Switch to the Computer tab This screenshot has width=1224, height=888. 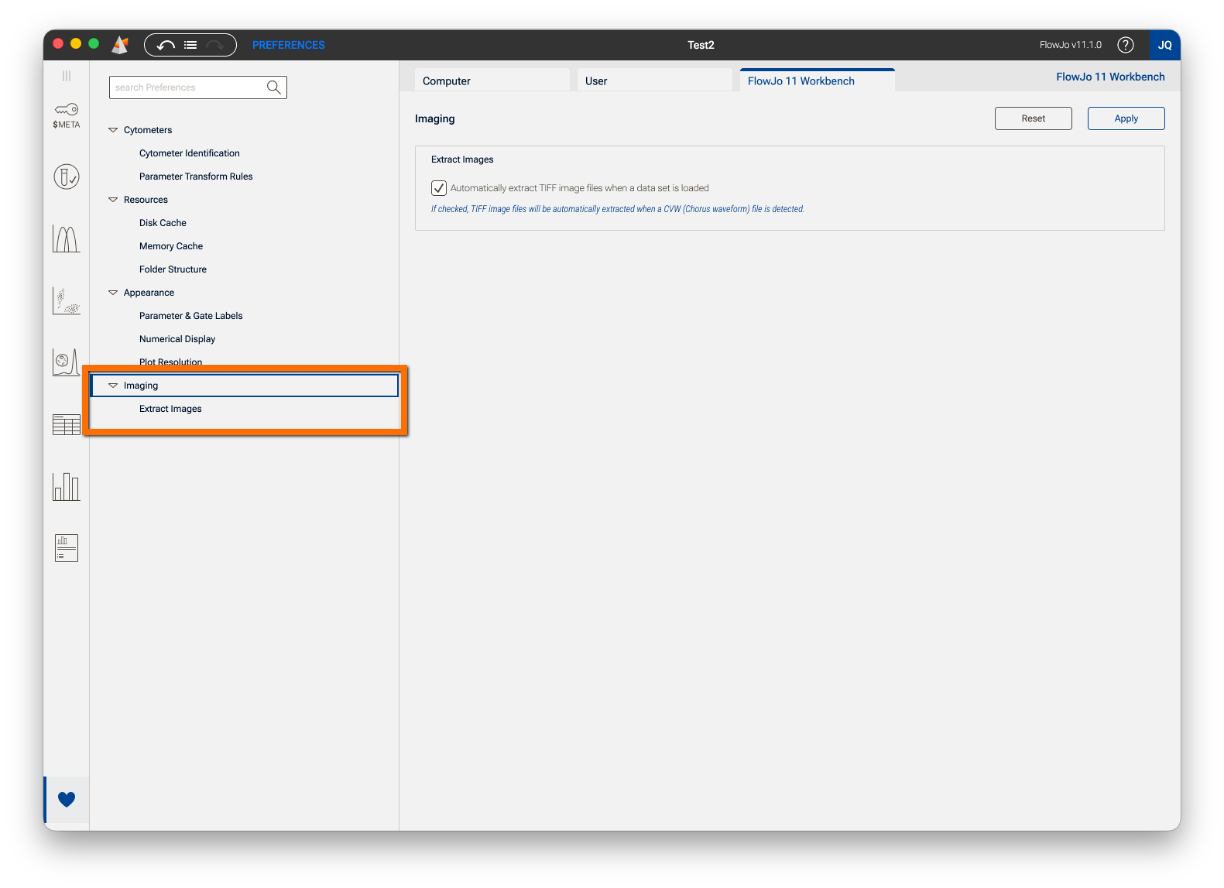point(490,81)
